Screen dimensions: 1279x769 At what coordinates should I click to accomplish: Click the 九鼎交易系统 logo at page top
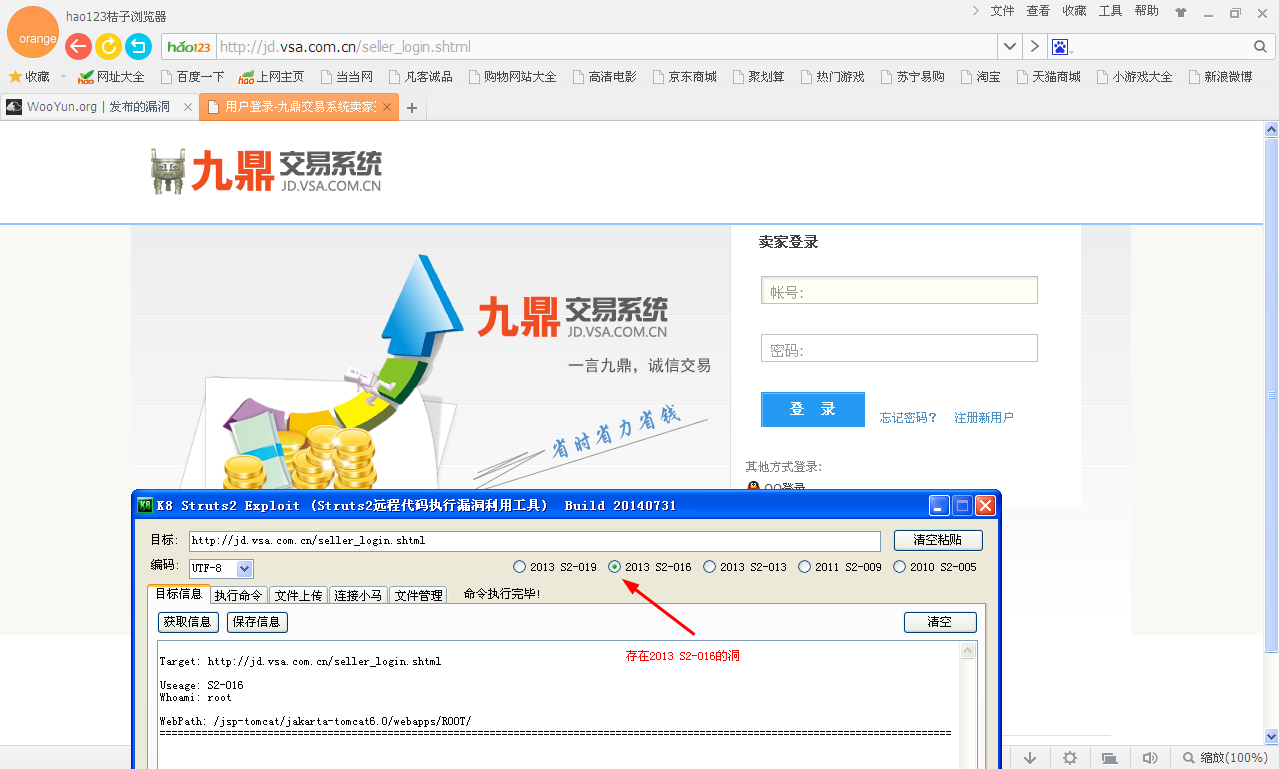[x=266, y=170]
